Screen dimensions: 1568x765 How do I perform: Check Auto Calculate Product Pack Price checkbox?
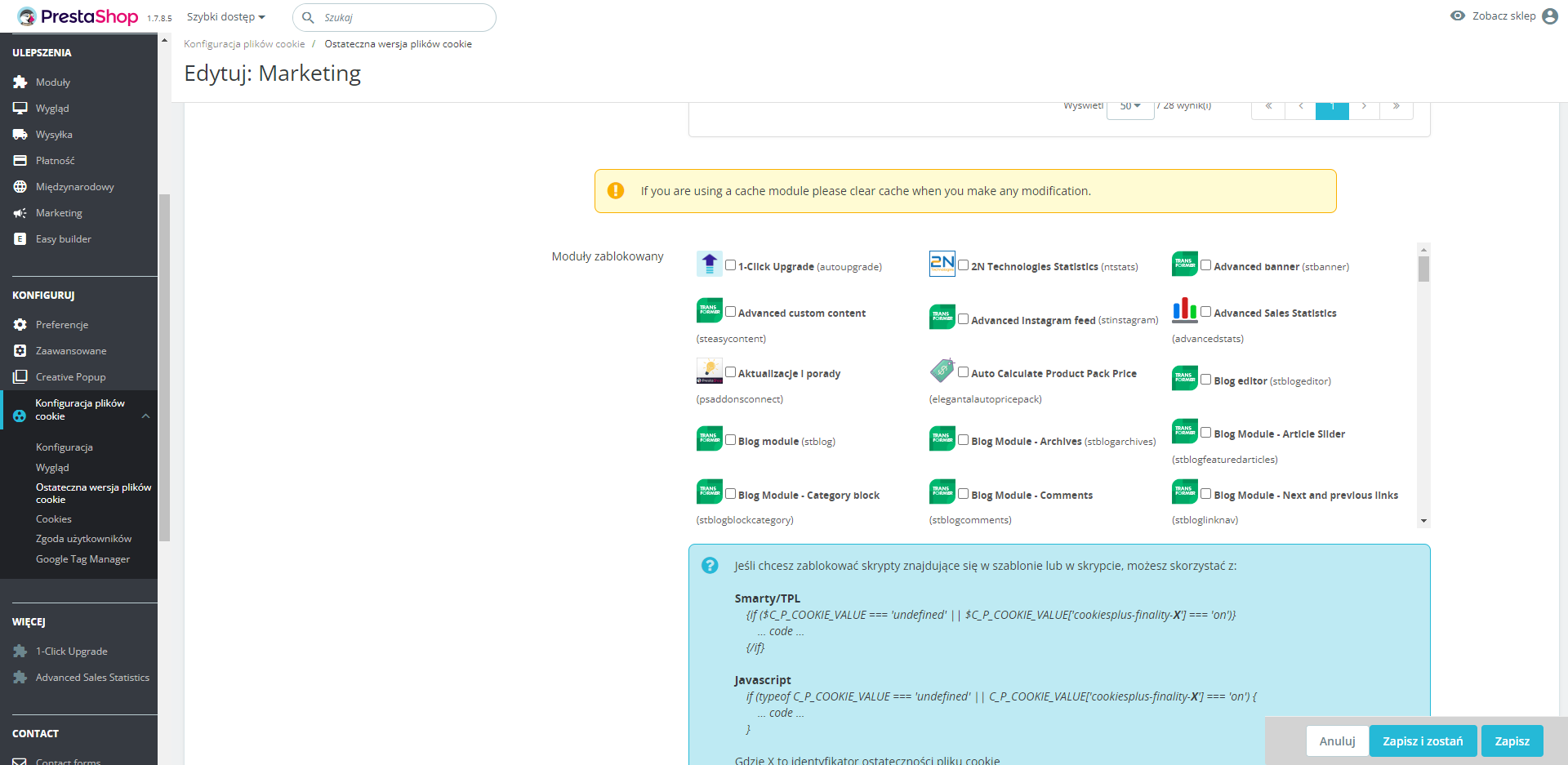pos(964,372)
